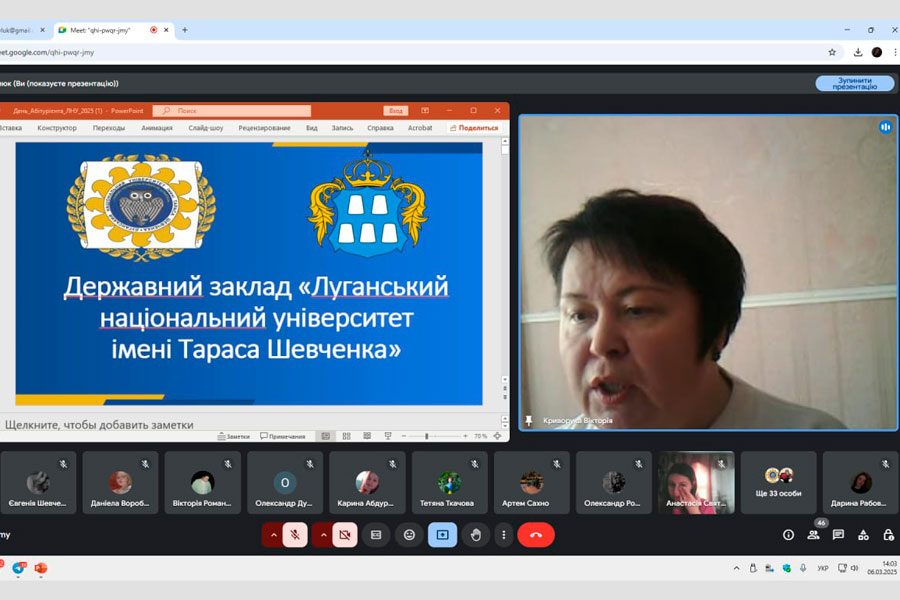
Task: Click Chrome address bar URL
Action: pos(47,52)
